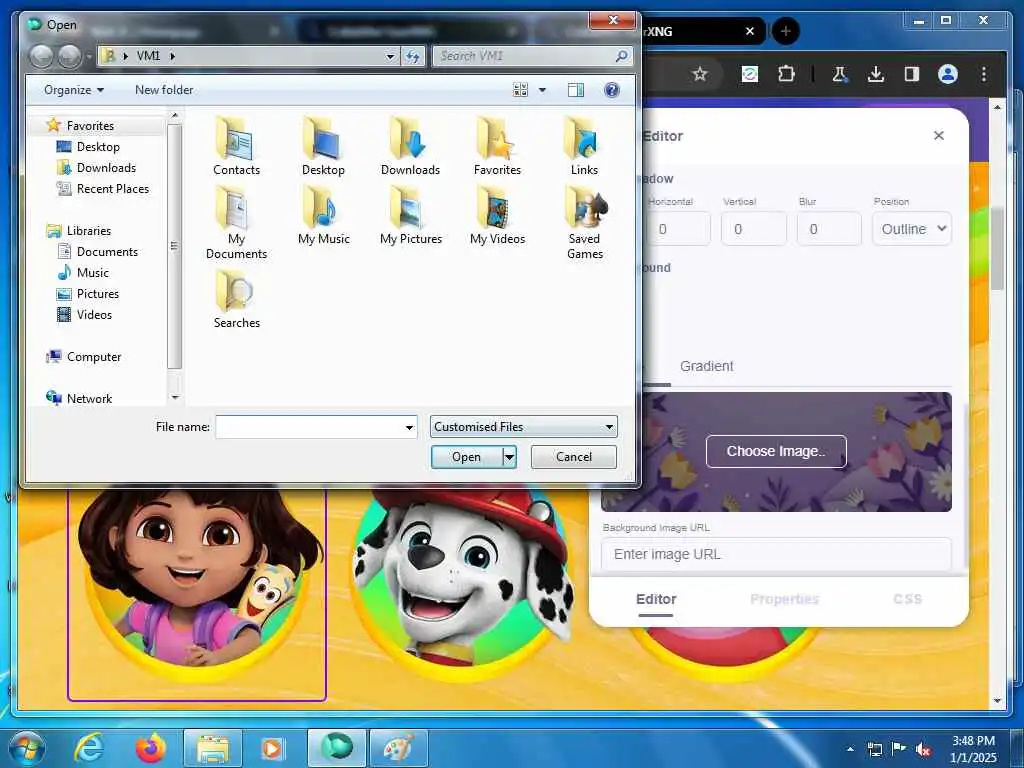Bookmark page with Chrome star icon
1024x768 pixels.
pos(699,74)
